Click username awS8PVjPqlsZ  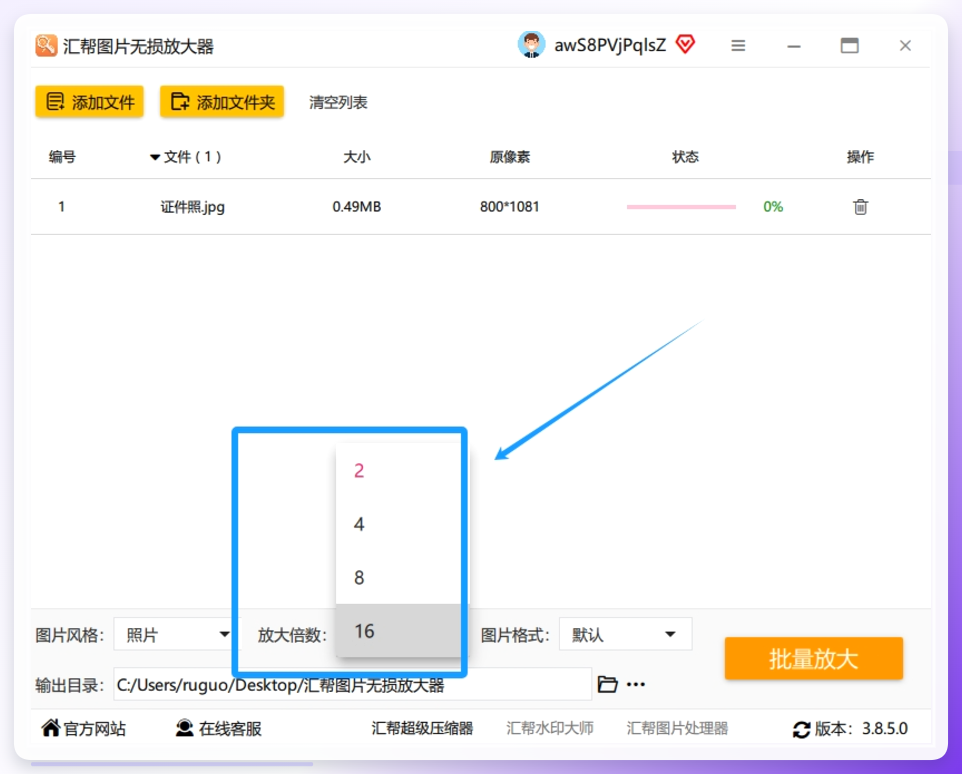(610, 45)
